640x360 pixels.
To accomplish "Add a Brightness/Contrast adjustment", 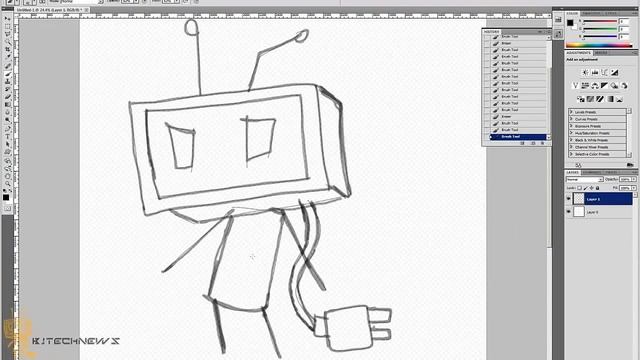I will [x=585, y=73].
